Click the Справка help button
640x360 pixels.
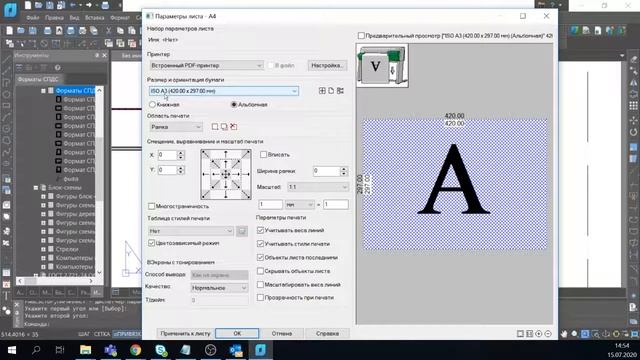(327, 333)
